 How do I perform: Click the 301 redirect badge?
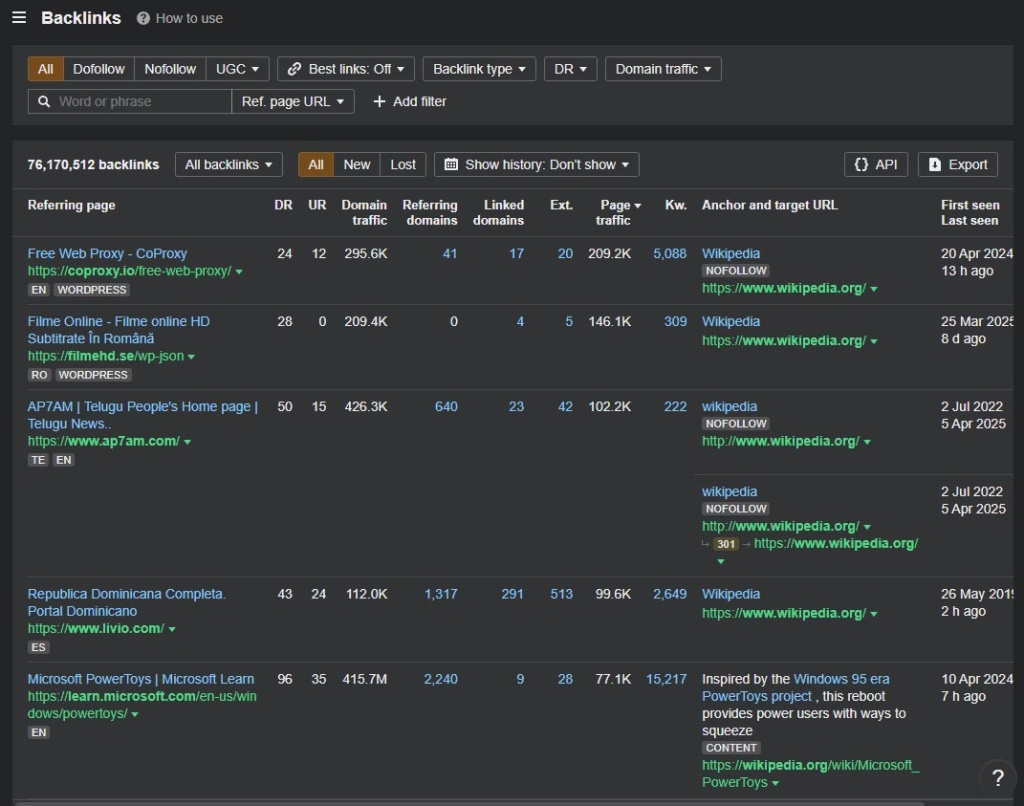tap(726, 544)
